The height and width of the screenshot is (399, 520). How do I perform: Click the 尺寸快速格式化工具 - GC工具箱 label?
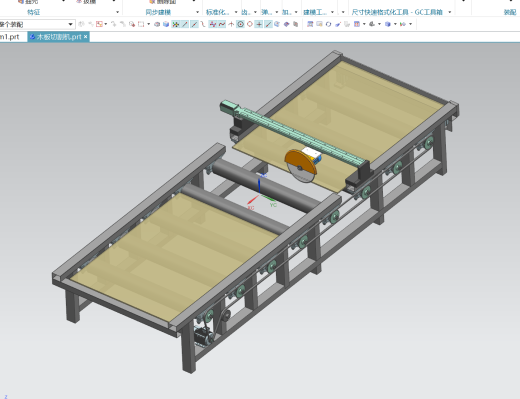(397, 12)
